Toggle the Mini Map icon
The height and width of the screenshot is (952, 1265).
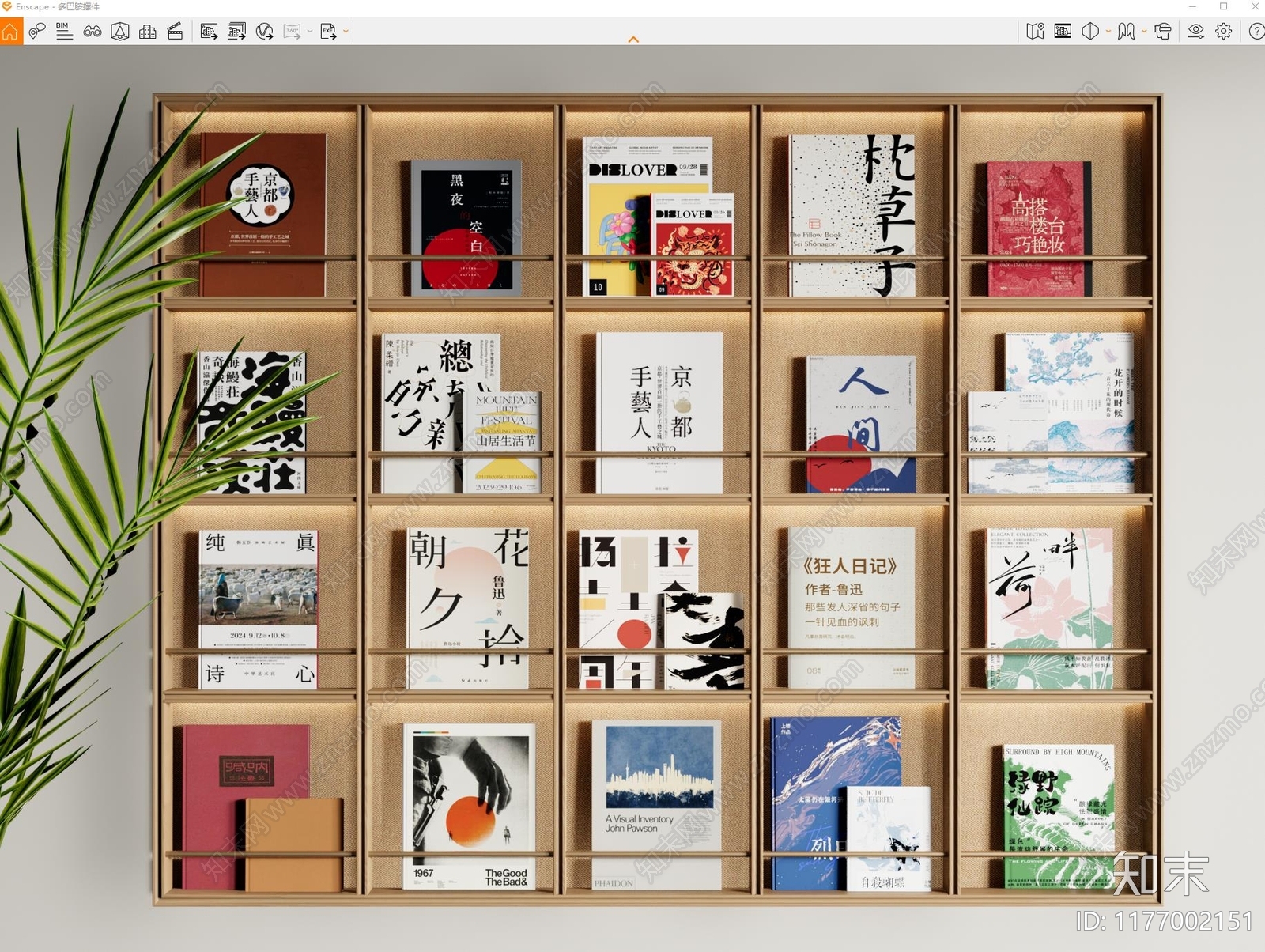1035,32
